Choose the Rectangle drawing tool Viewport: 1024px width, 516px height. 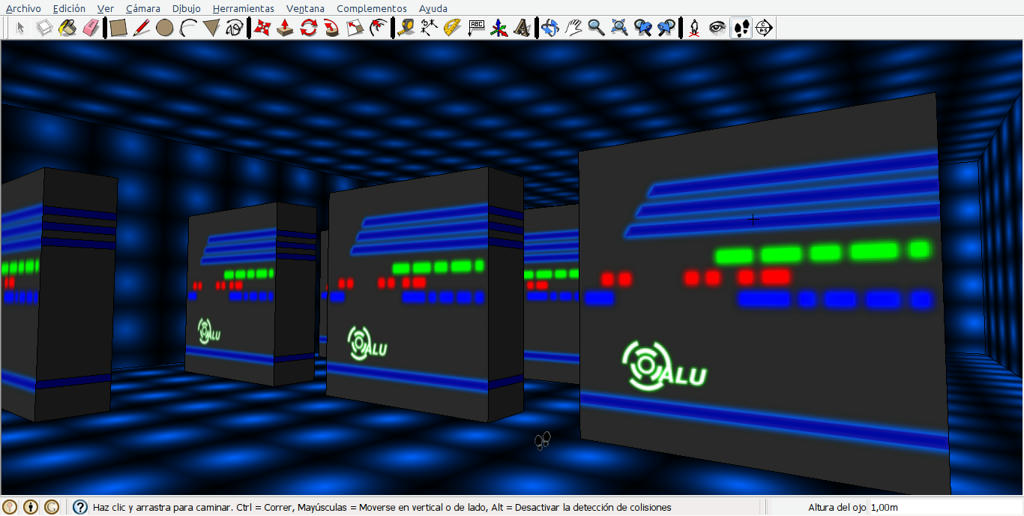pos(118,27)
